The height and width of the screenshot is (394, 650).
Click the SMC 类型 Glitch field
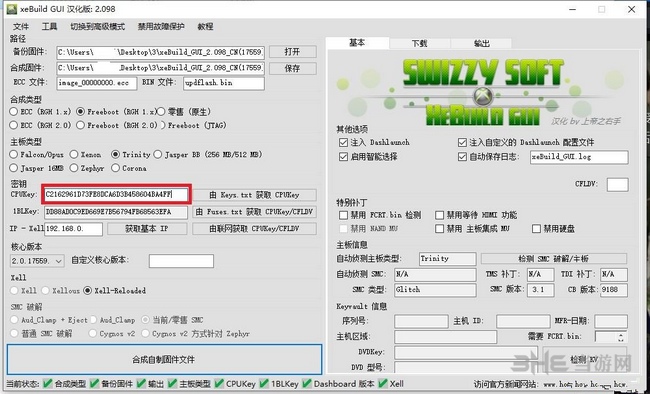pos(435,289)
